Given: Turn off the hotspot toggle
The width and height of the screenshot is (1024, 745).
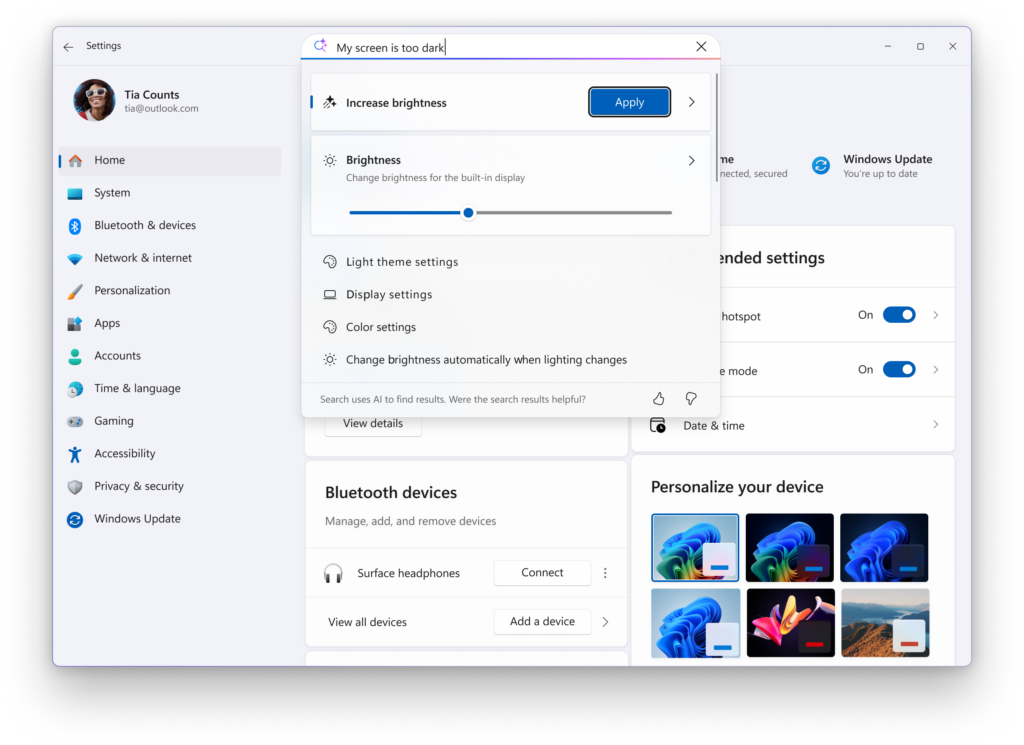Looking at the screenshot, I should 899,314.
